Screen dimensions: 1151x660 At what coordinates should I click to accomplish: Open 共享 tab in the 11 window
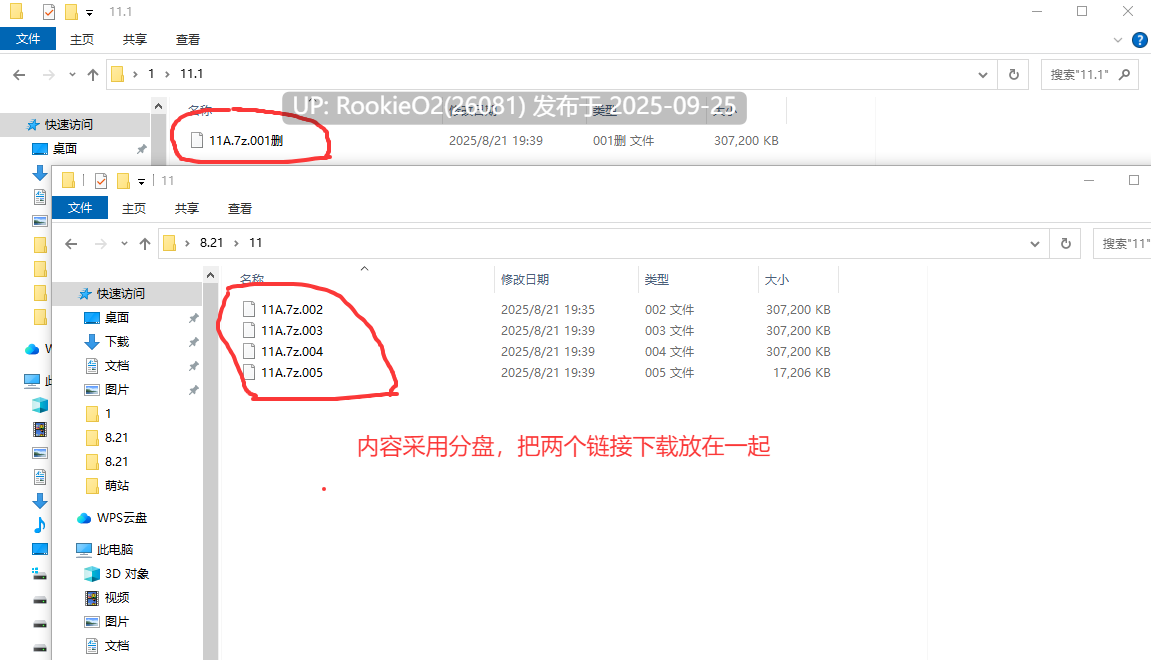pos(186,208)
